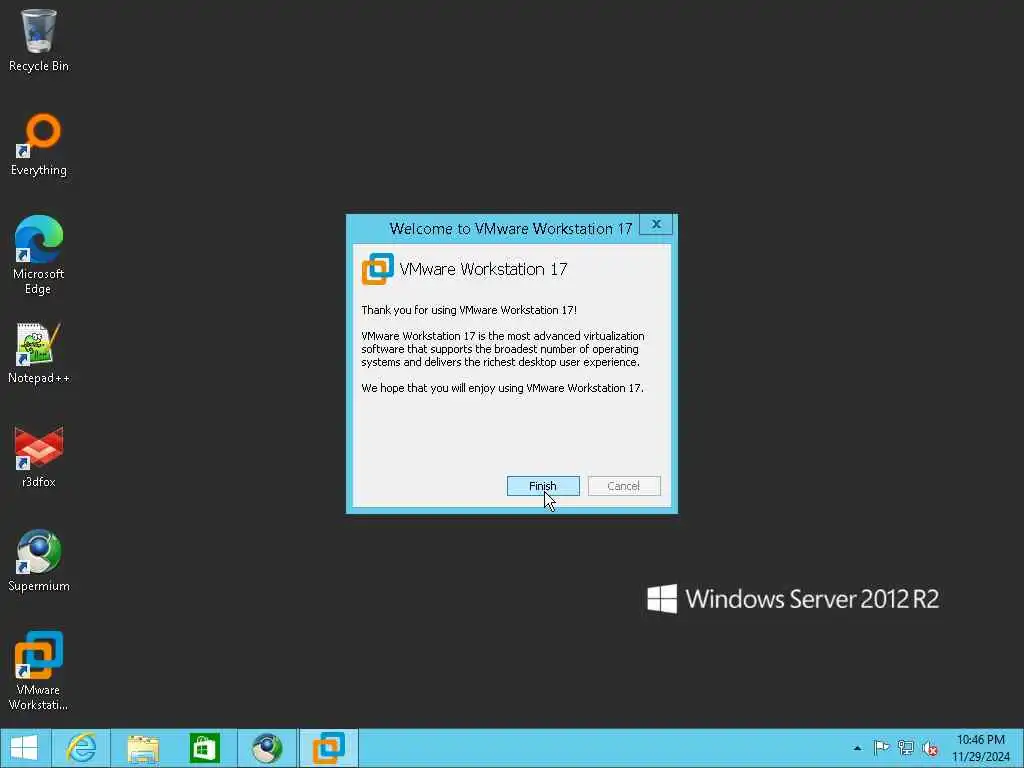1024x768 pixels.
Task: Open the Recycle Bin desktop icon
Action: (x=39, y=40)
